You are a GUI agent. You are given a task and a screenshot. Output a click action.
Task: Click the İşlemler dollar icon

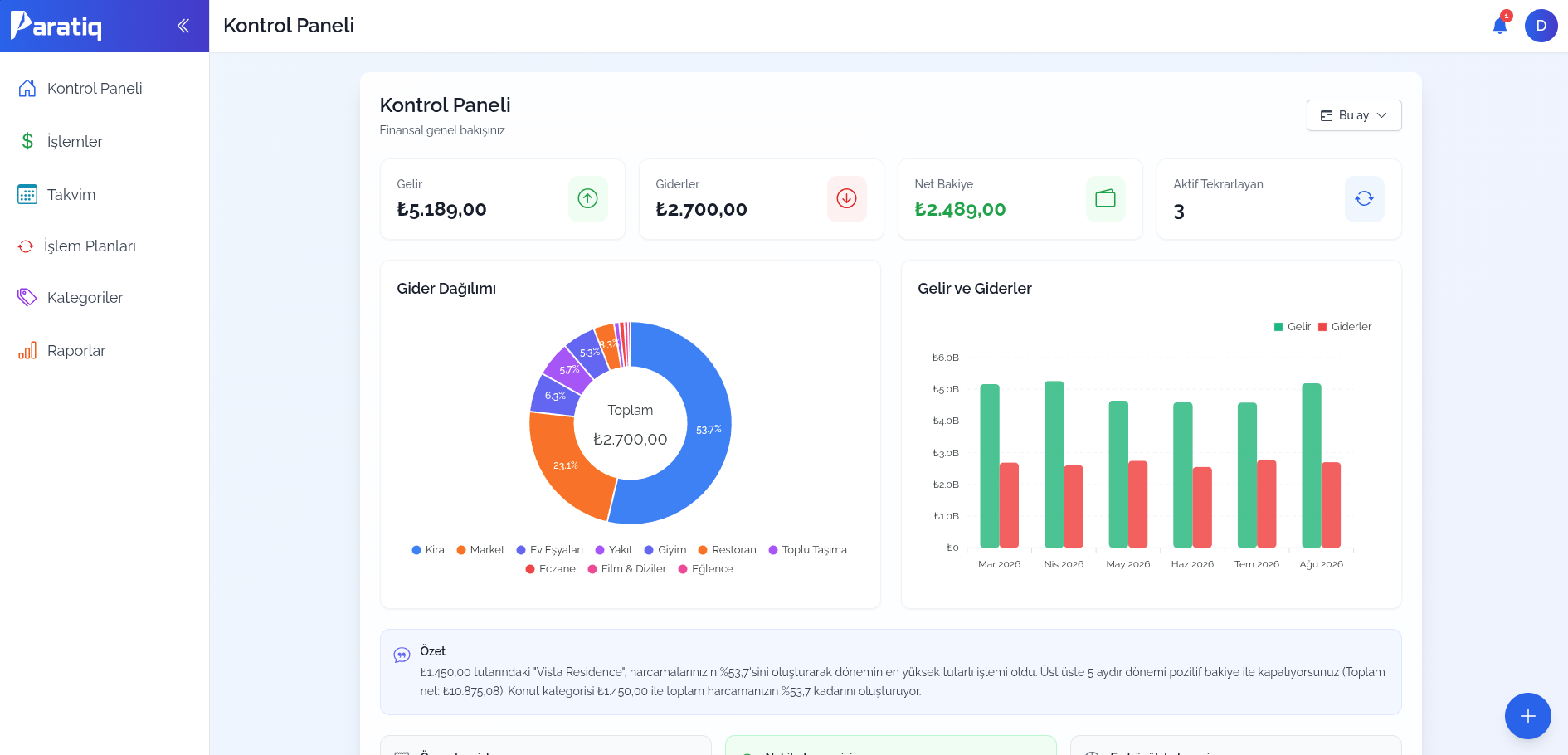[27, 141]
